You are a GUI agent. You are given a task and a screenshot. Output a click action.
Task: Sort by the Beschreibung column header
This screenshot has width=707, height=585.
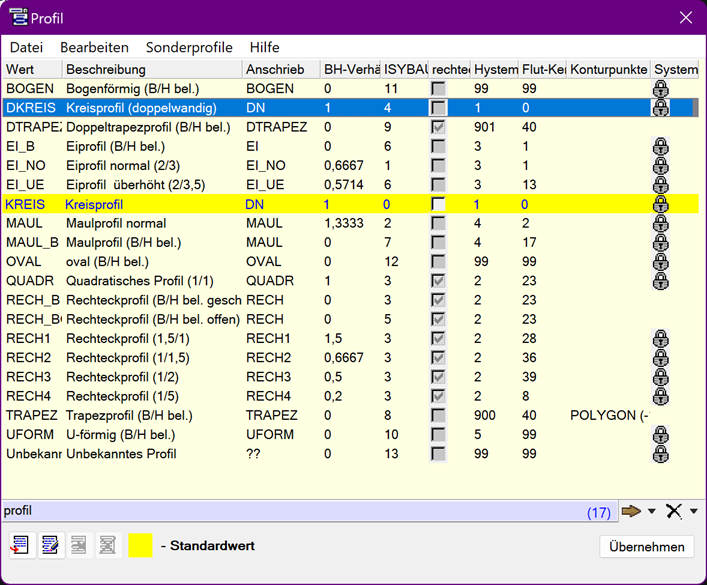pyautogui.click(x=150, y=69)
